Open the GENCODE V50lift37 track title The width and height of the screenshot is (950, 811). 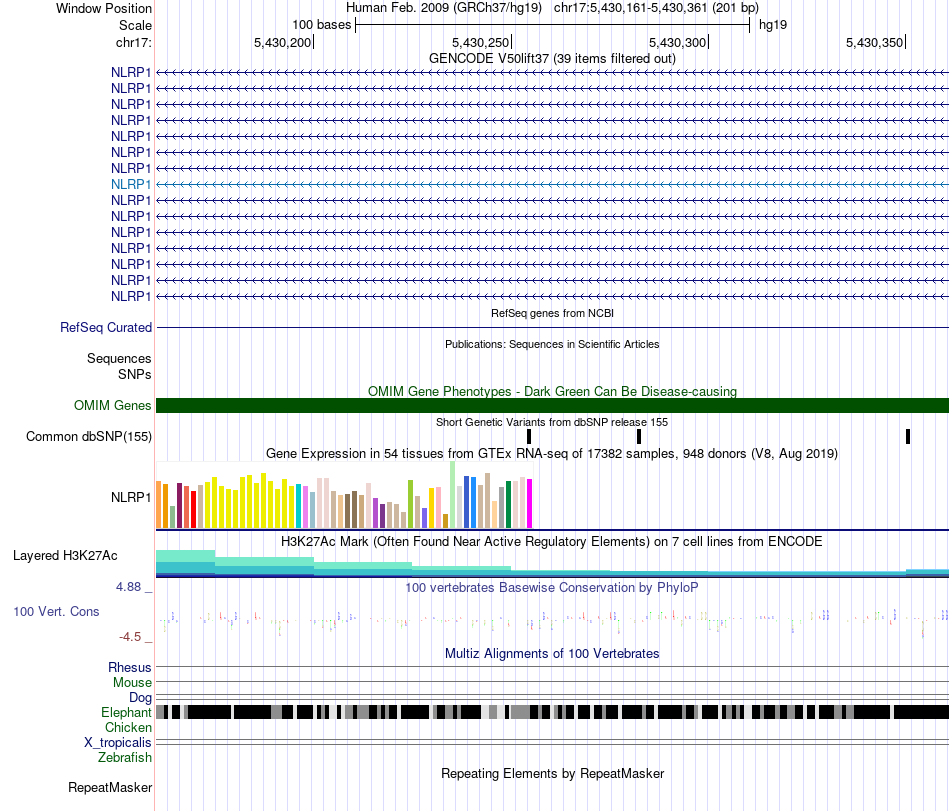[x=552, y=59]
